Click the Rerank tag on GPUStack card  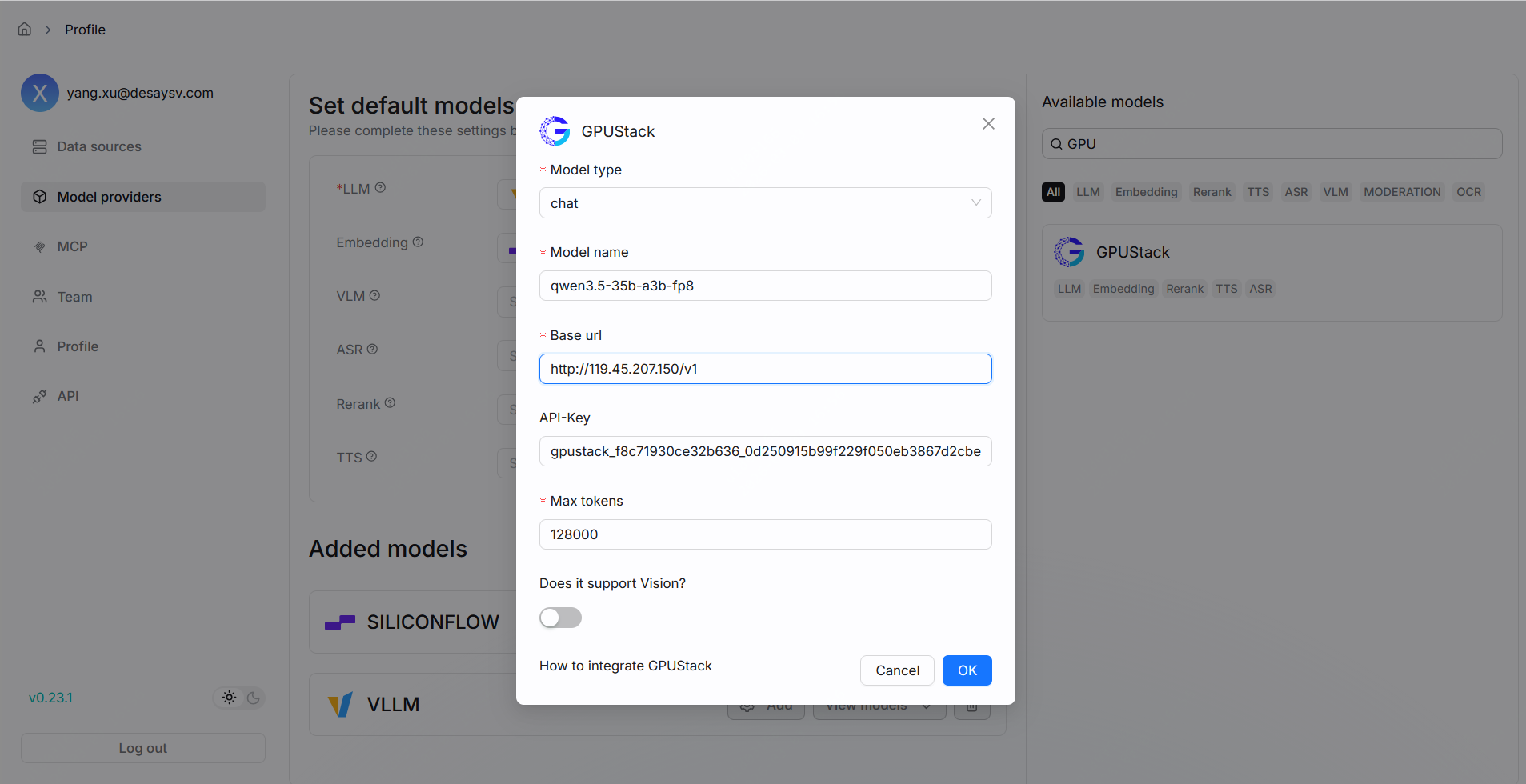pyautogui.click(x=1184, y=289)
